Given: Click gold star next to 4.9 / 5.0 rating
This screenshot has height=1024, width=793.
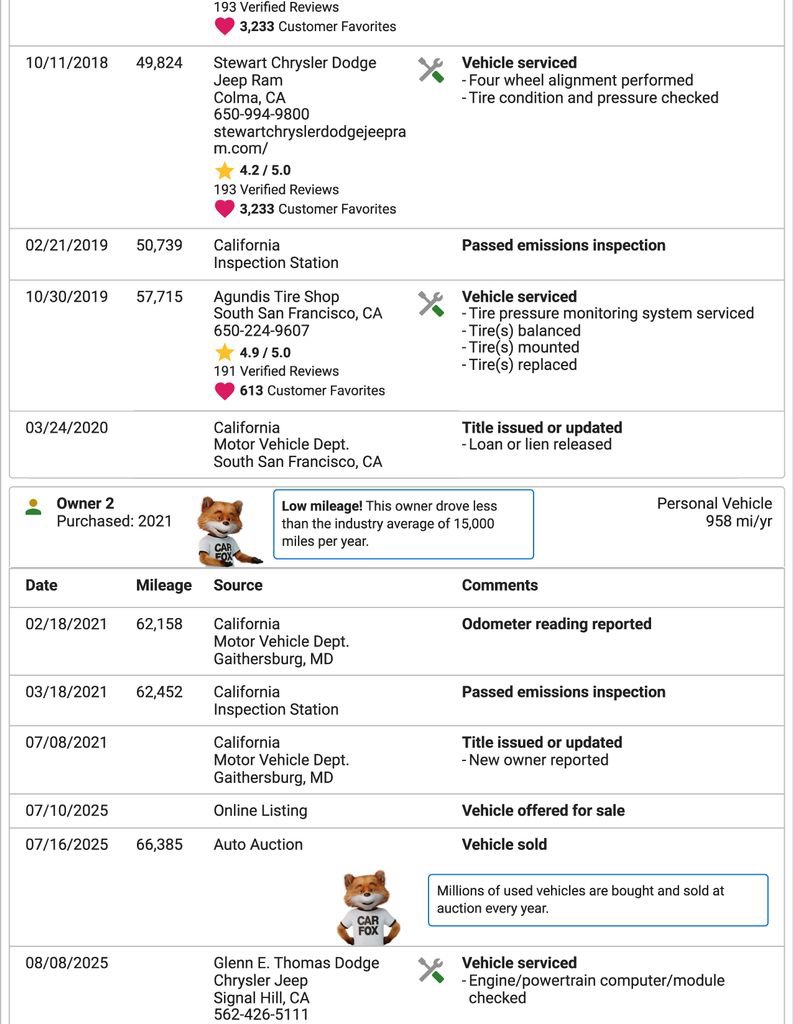Looking at the screenshot, I should [x=224, y=353].
